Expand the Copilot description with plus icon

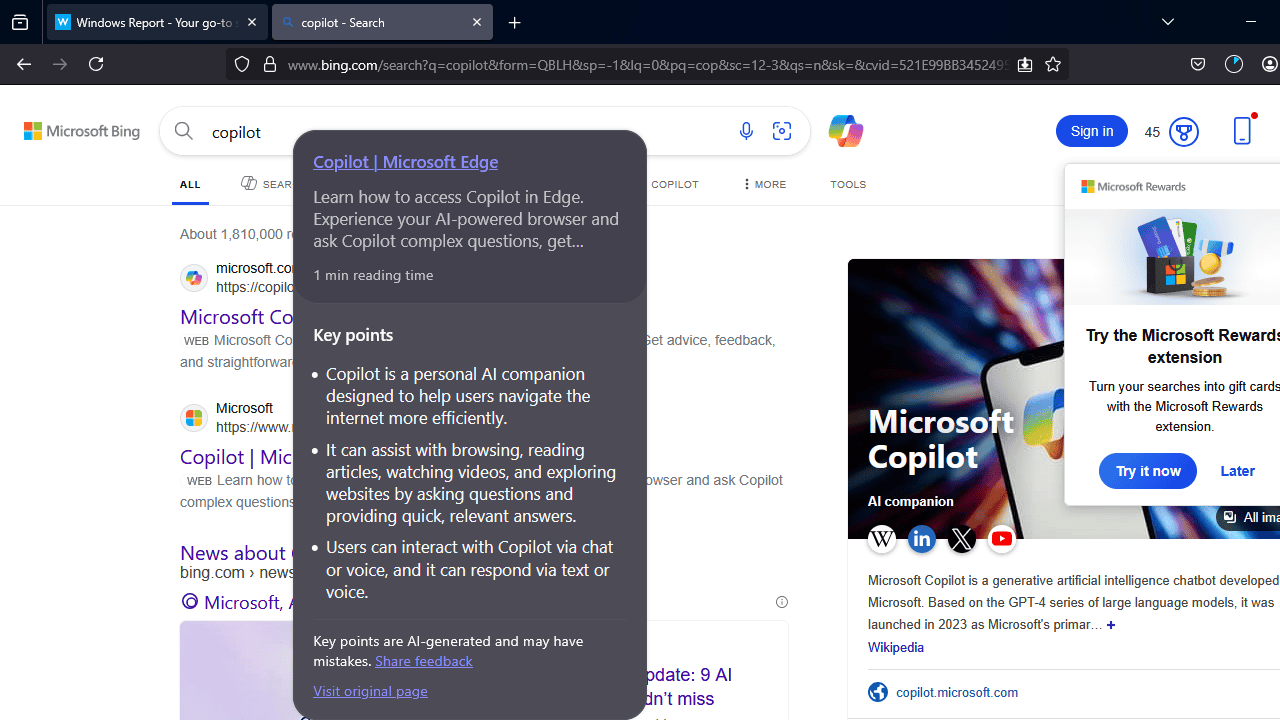coord(1111,625)
